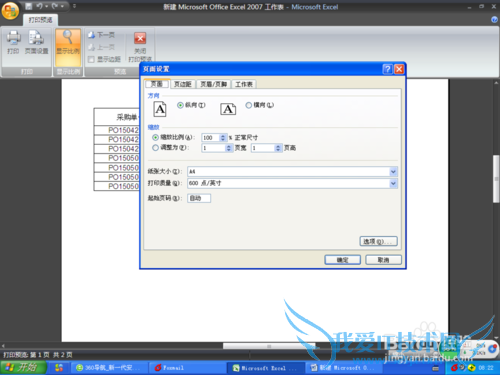Viewport: 500px width, 375px height.
Task: Click the pages tall input field
Action: pyautogui.click(x=263, y=148)
